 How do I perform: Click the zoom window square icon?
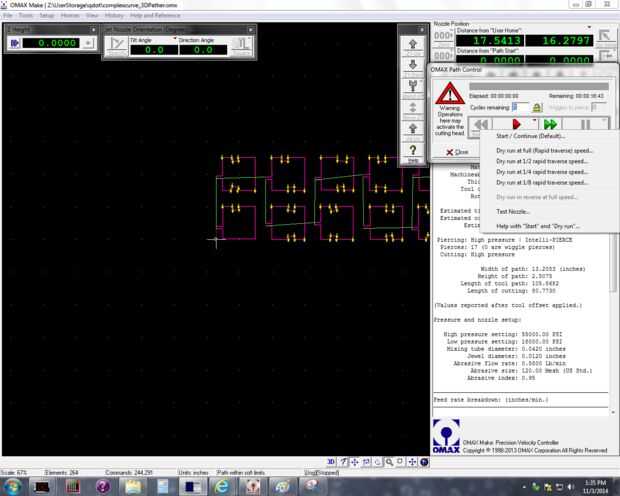pos(400,462)
